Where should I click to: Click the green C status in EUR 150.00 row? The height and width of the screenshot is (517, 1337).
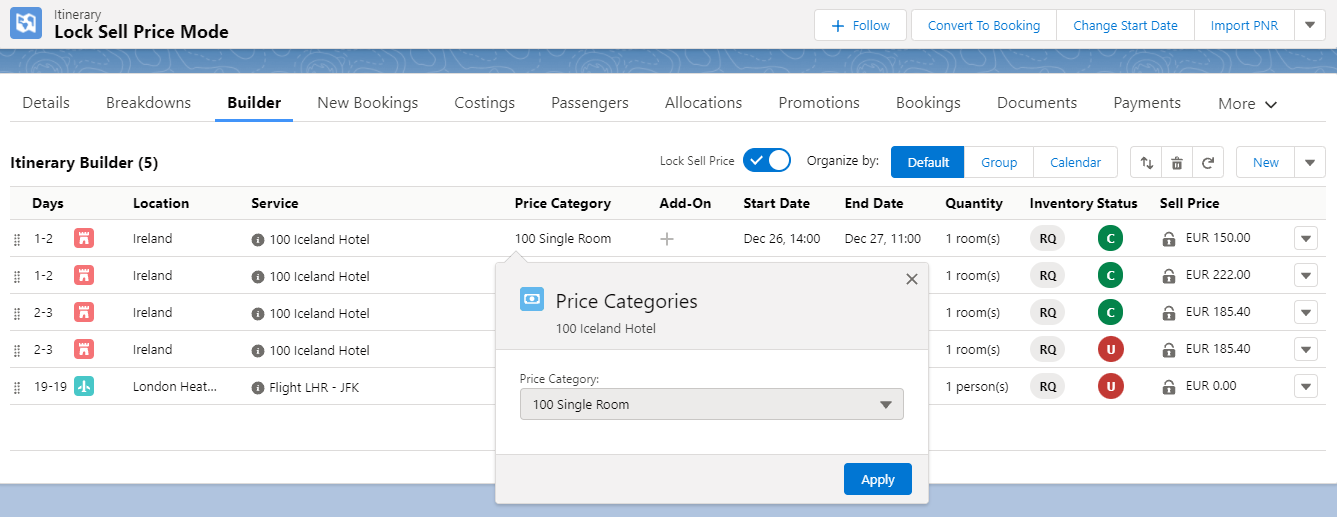coord(1110,239)
